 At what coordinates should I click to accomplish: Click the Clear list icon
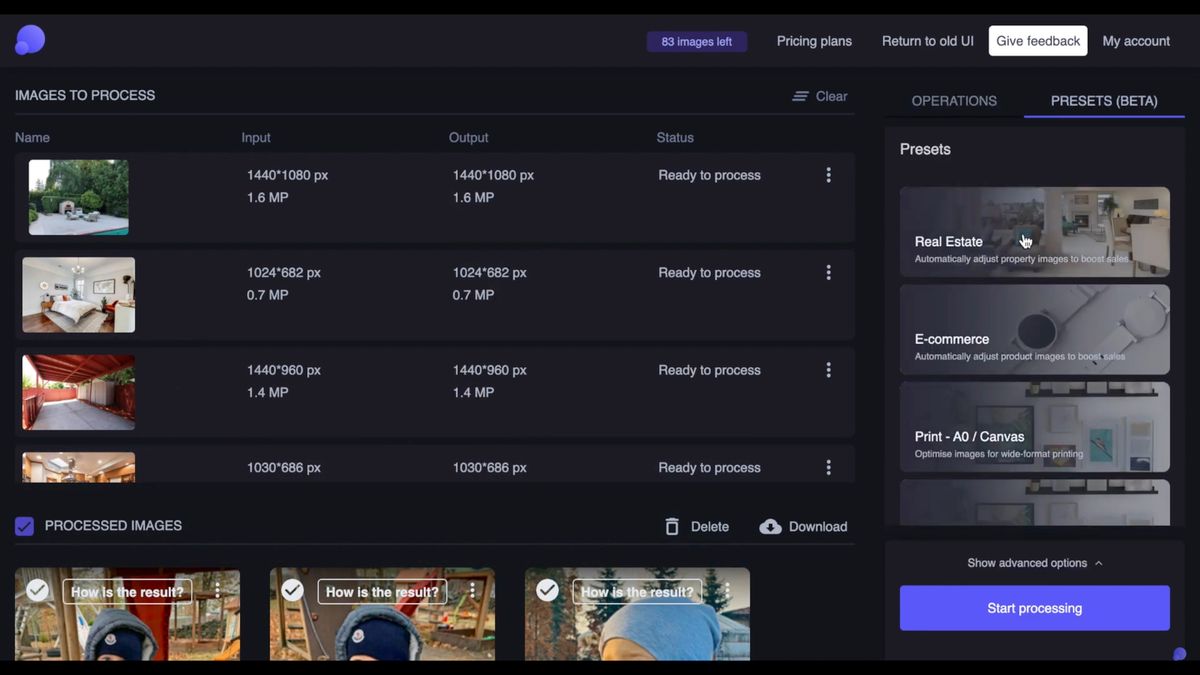pyautogui.click(x=800, y=96)
